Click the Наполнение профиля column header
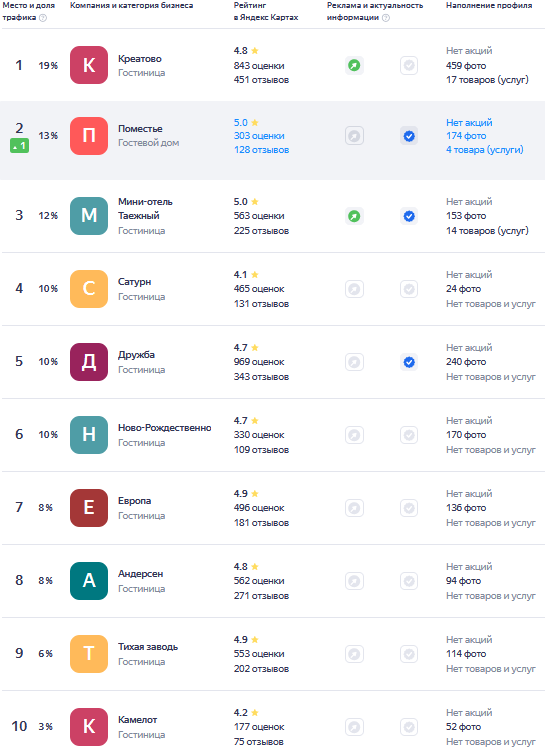545x755 pixels. click(489, 5)
